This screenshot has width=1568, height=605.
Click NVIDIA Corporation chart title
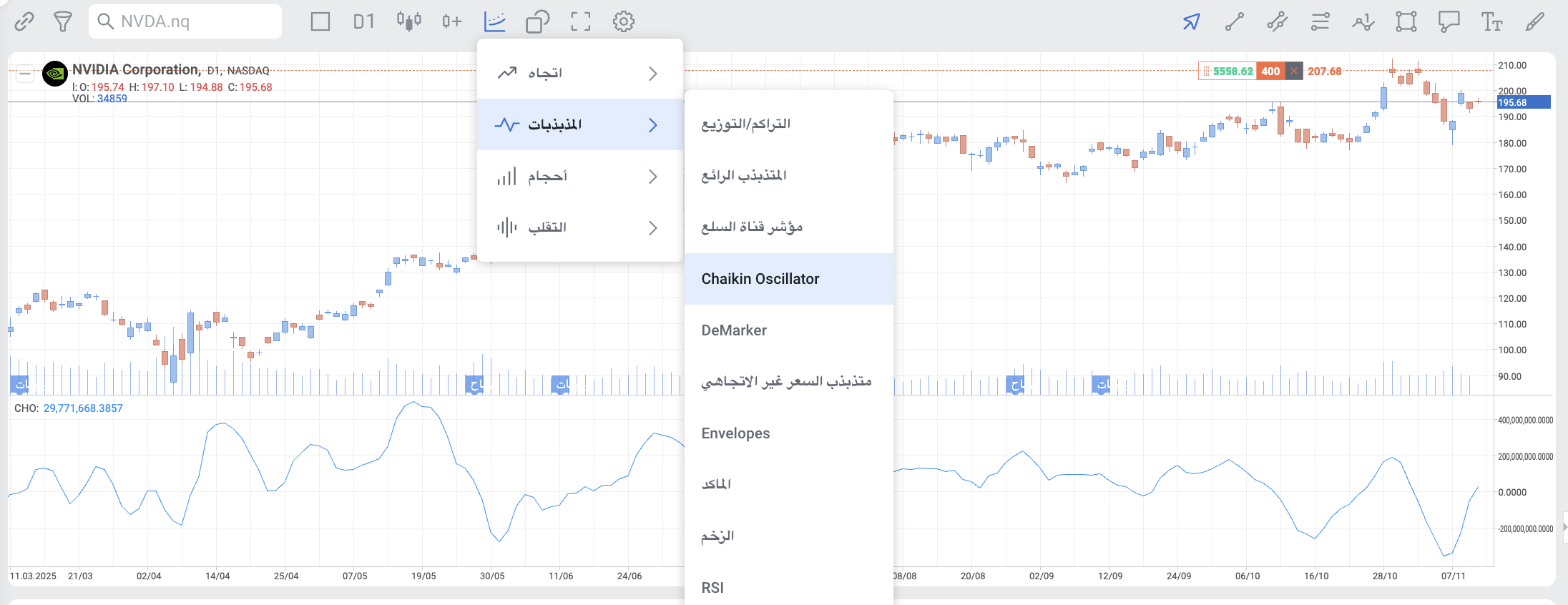[x=137, y=69]
